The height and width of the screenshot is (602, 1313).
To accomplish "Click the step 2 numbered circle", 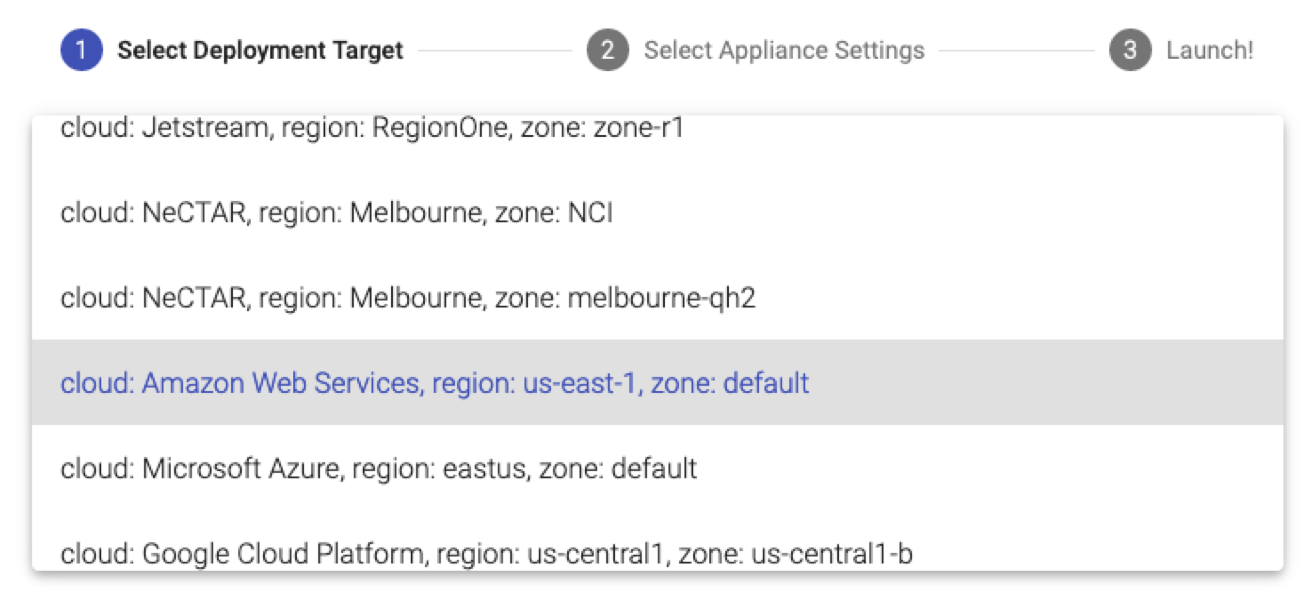I will (607, 50).
